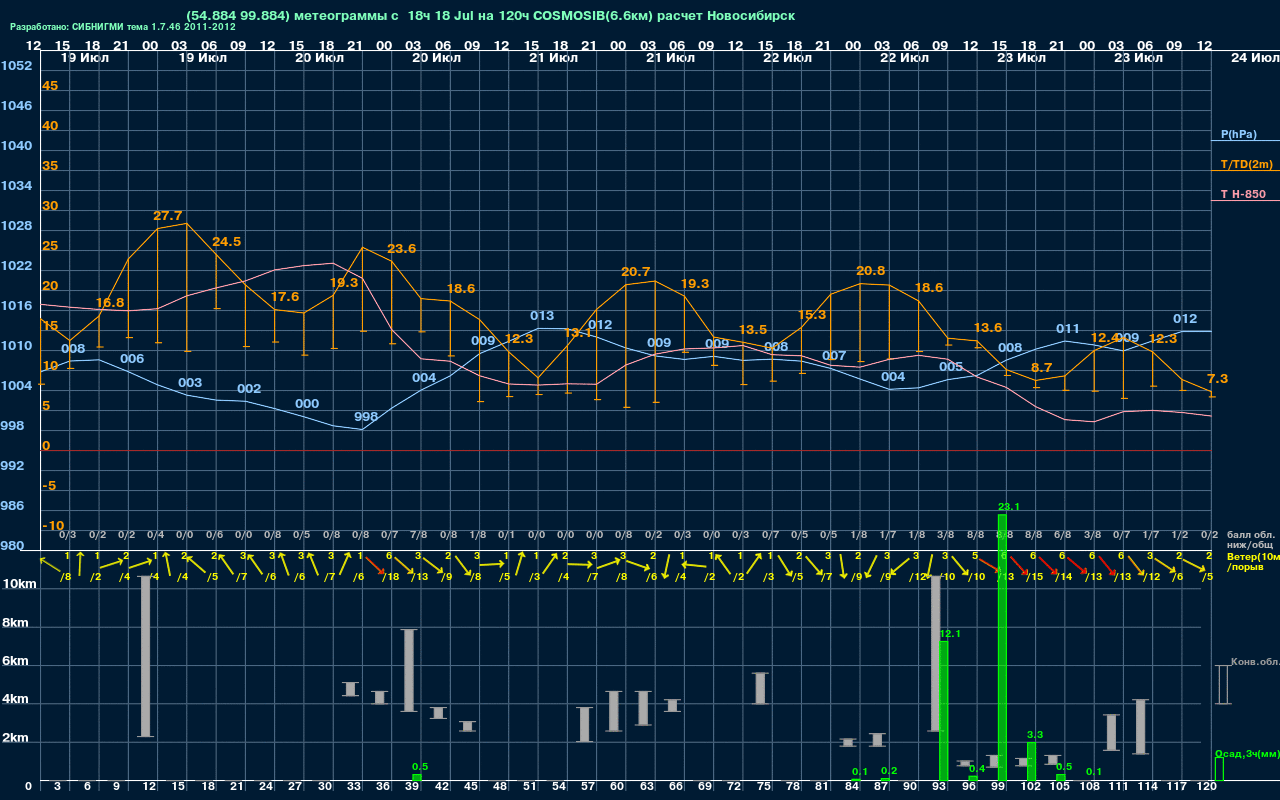Click the 0.4 precipitation amount label

point(977,769)
